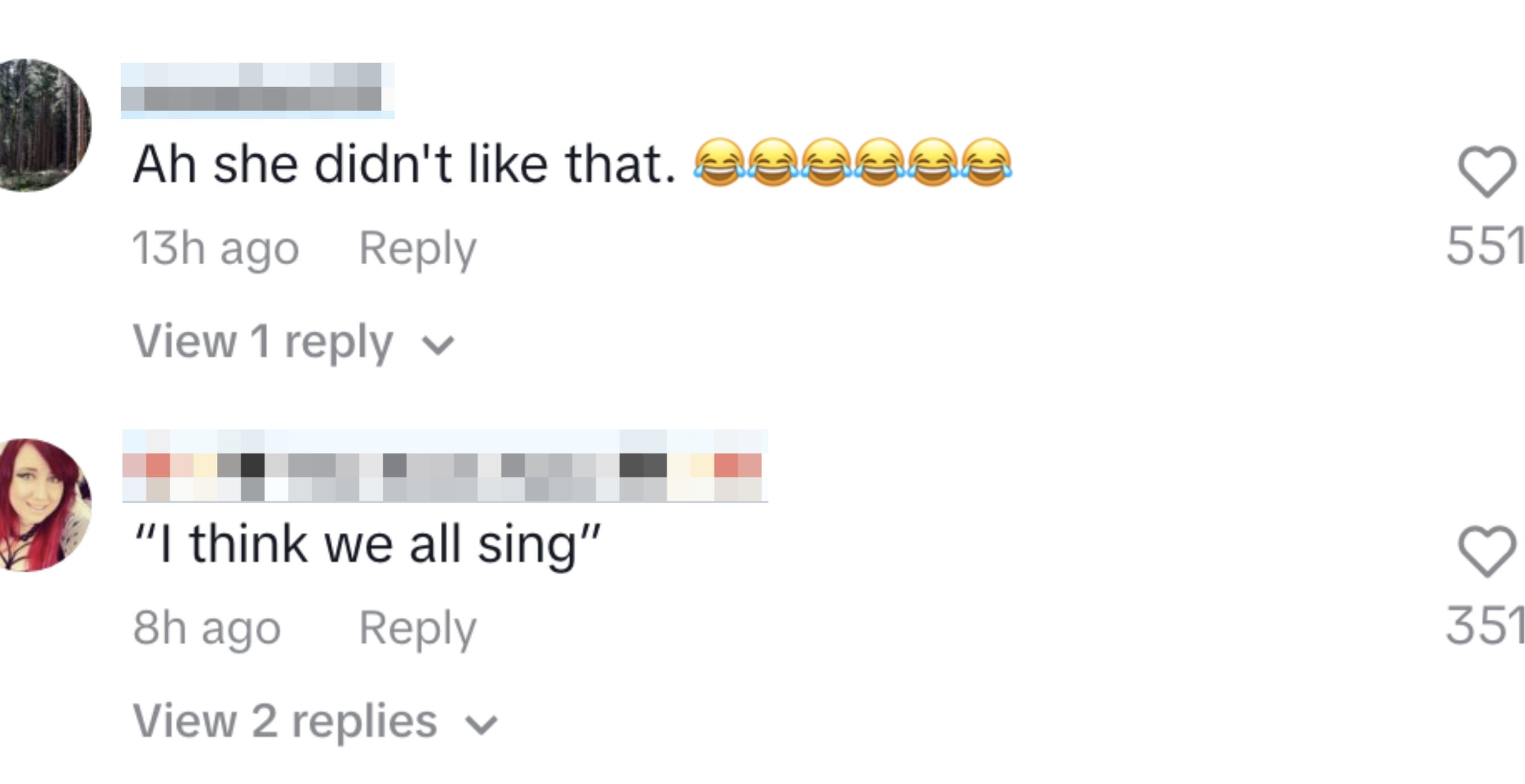The height and width of the screenshot is (784, 1525).
Task: Select the "Ah she didn't like that." comment text
Action: point(404,165)
